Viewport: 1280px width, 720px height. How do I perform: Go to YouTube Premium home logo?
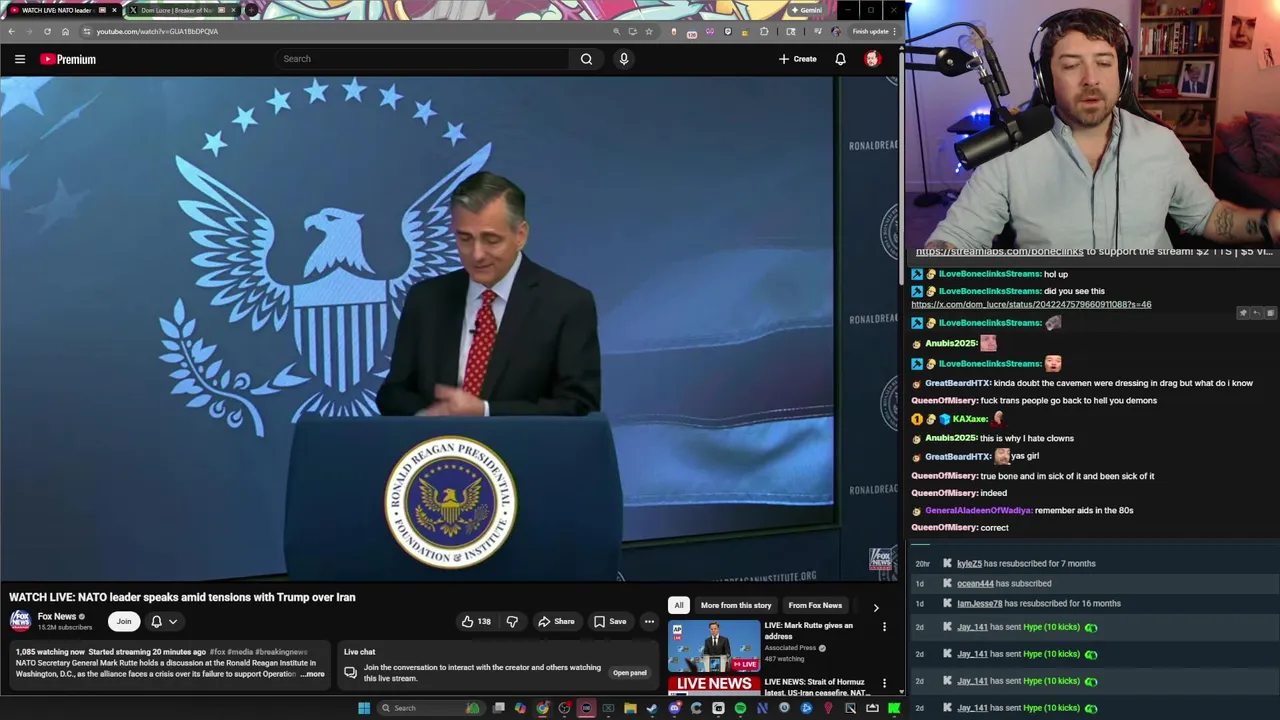point(68,59)
